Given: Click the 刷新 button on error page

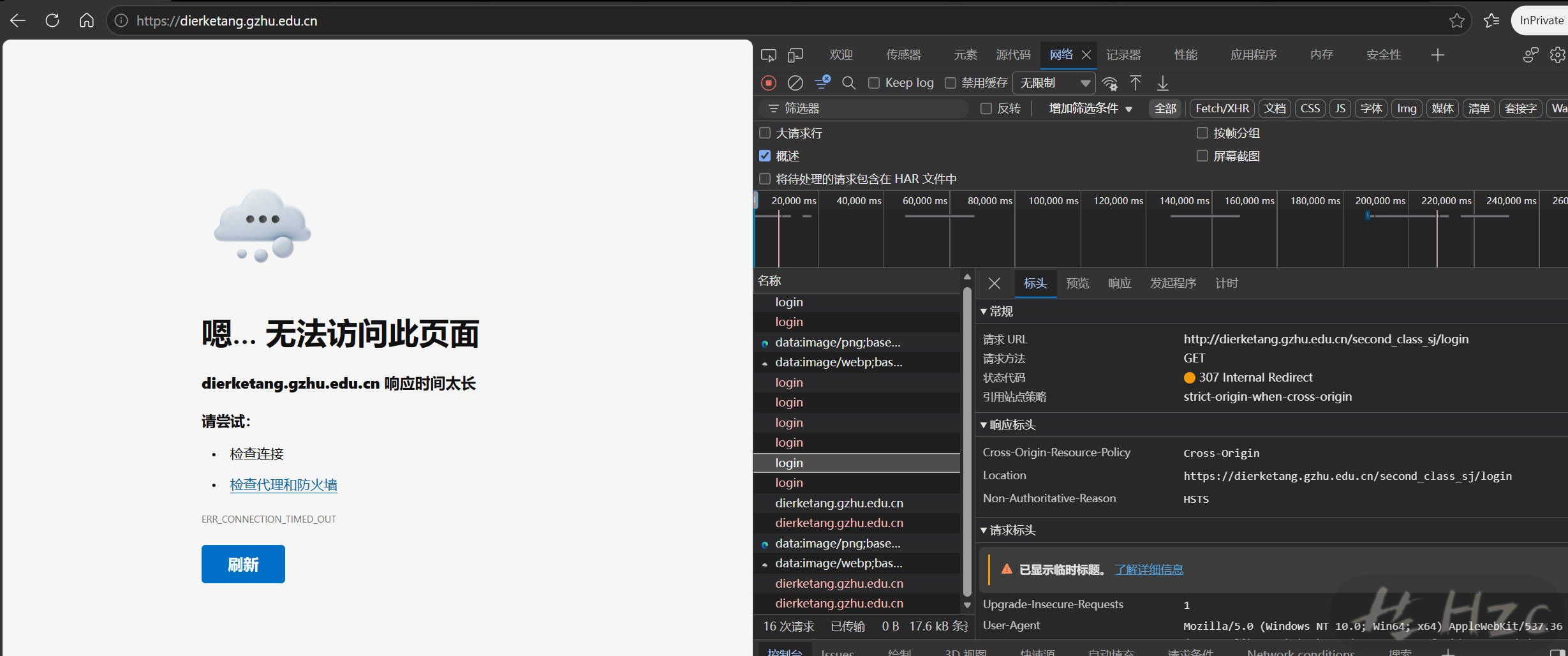Looking at the screenshot, I should tap(243, 564).
